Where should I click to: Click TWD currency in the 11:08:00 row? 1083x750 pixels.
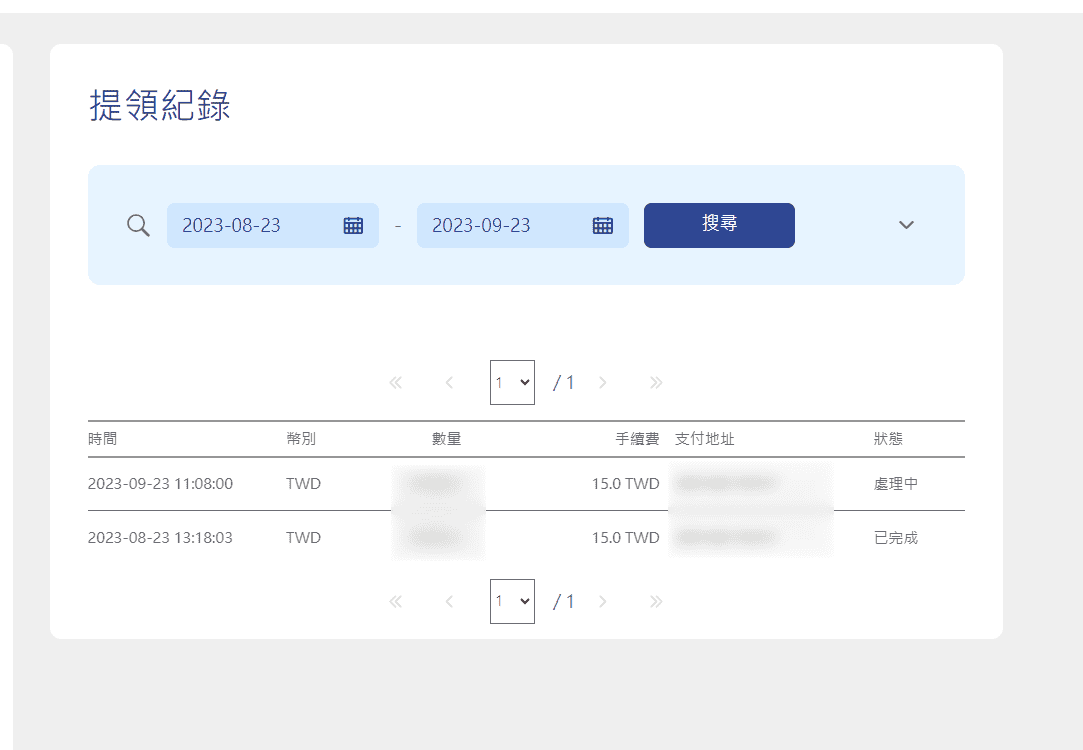point(303,483)
